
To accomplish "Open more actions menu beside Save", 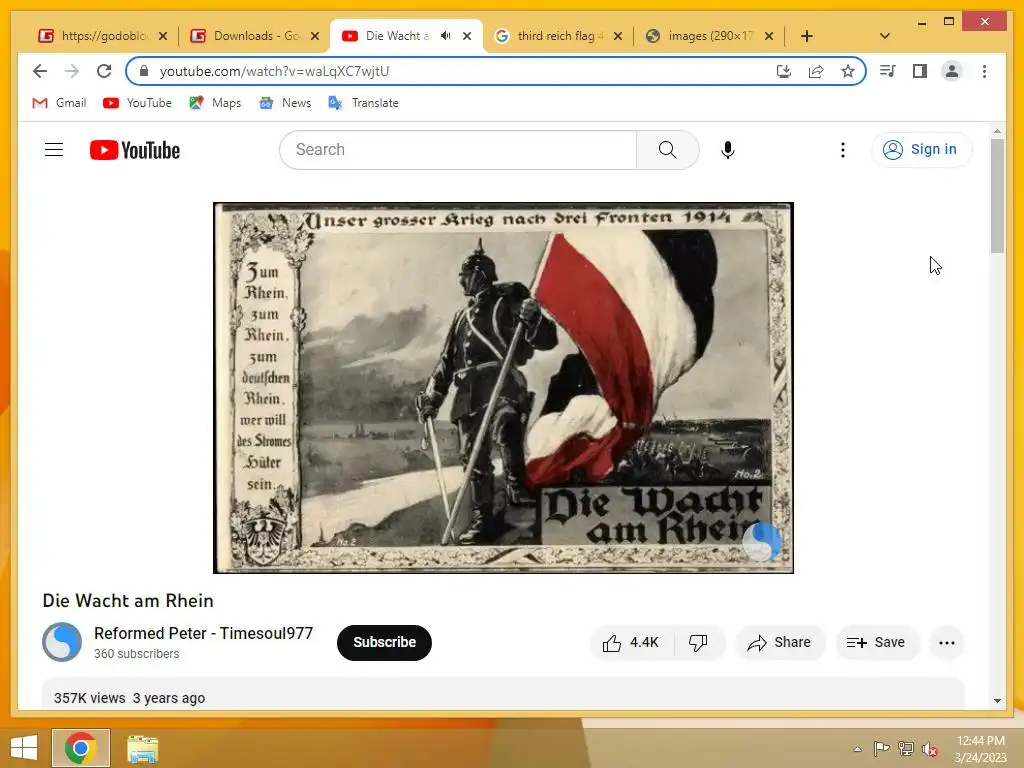I will tap(946, 643).
